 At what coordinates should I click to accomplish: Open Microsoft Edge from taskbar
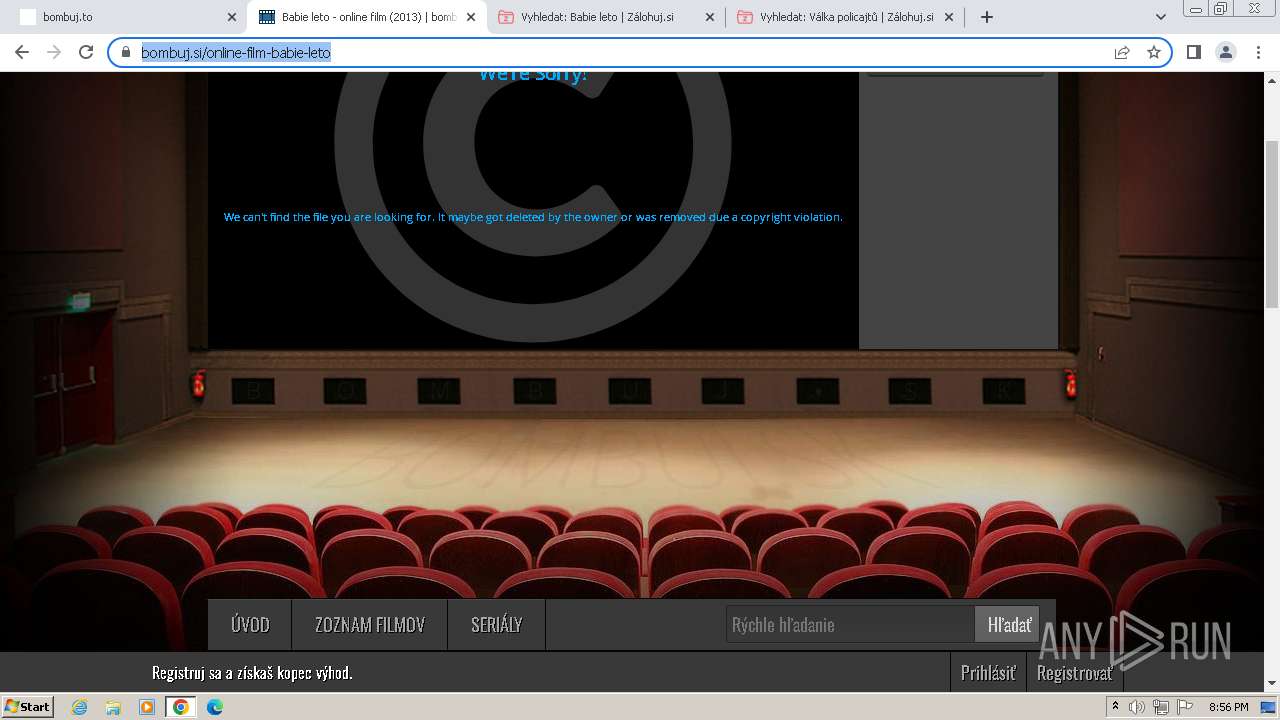pyautogui.click(x=215, y=707)
